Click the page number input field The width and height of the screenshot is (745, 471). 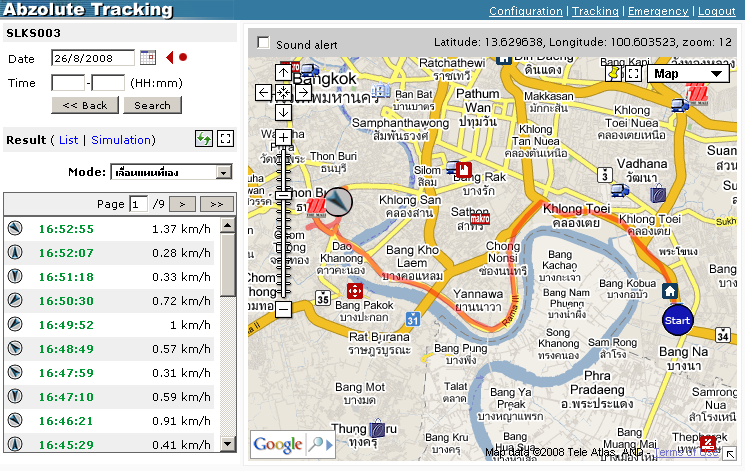click(139, 204)
